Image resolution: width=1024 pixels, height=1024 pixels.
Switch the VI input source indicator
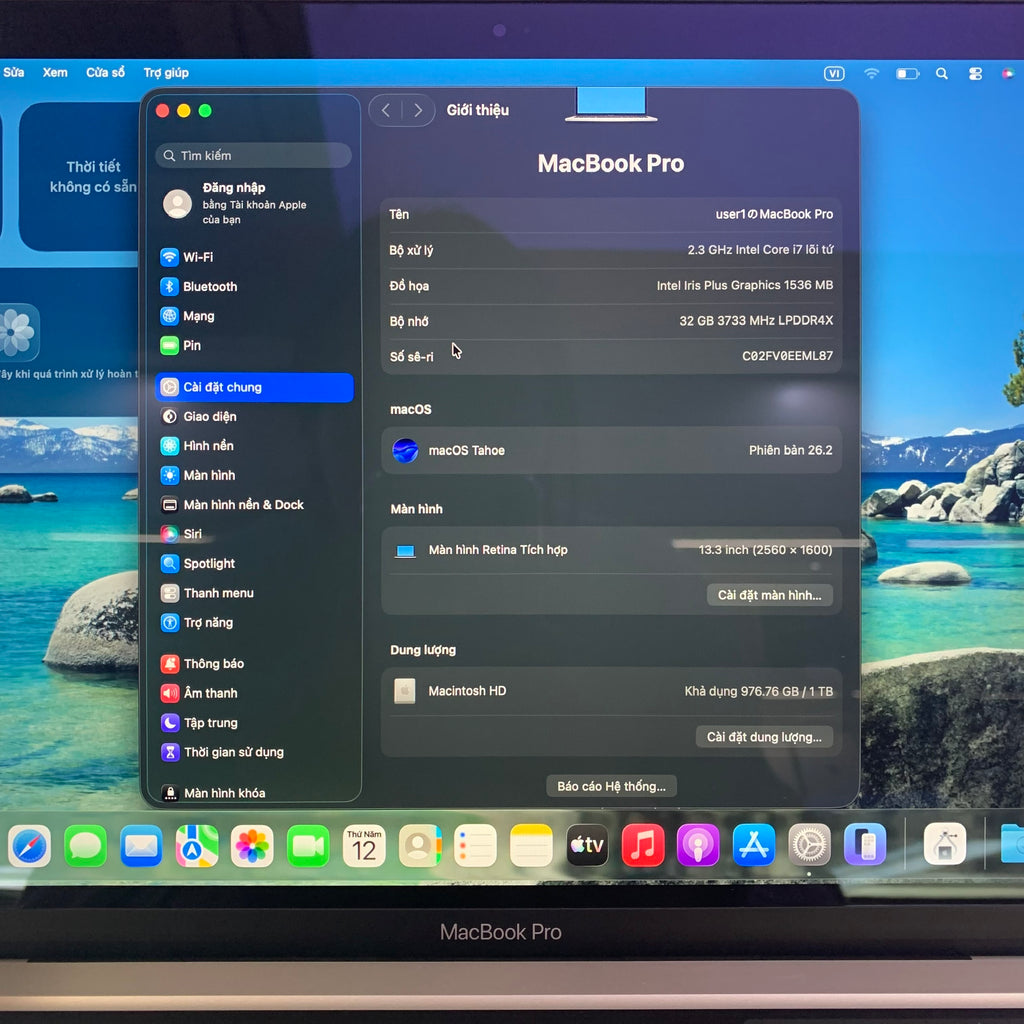tap(834, 73)
